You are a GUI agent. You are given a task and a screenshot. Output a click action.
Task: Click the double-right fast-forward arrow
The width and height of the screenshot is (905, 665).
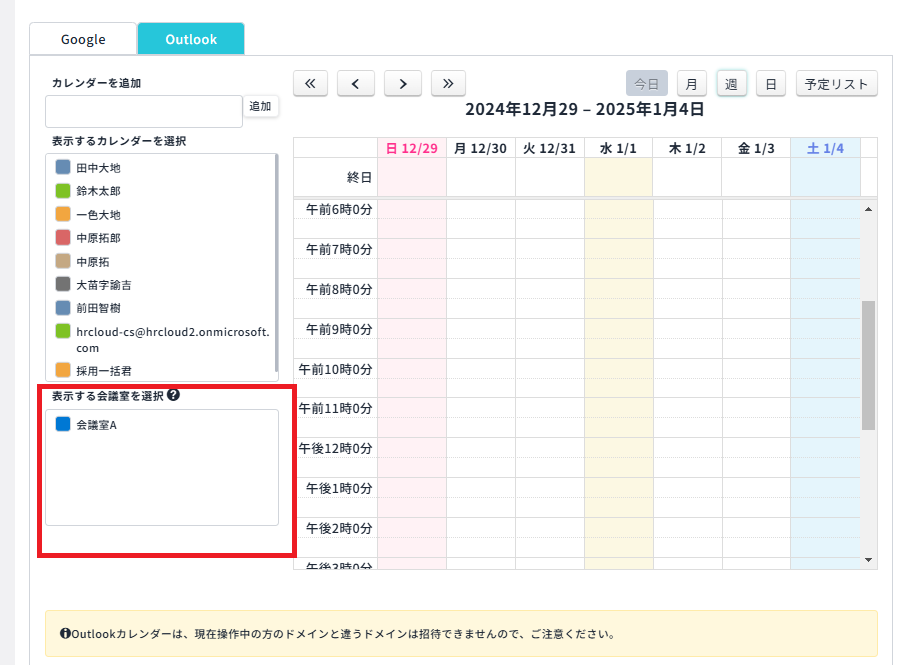(448, 83)
